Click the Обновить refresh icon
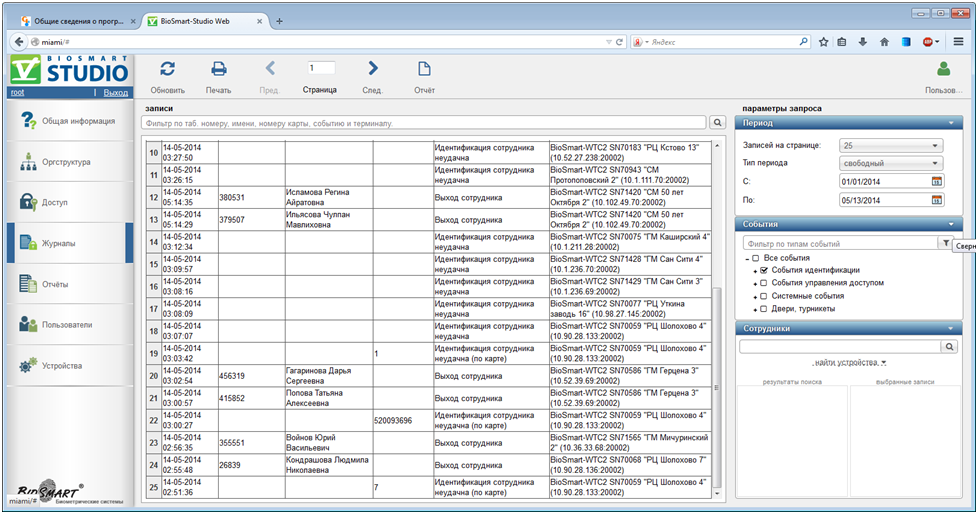Viewport: 978px width, 514px height. click(167, 69)
